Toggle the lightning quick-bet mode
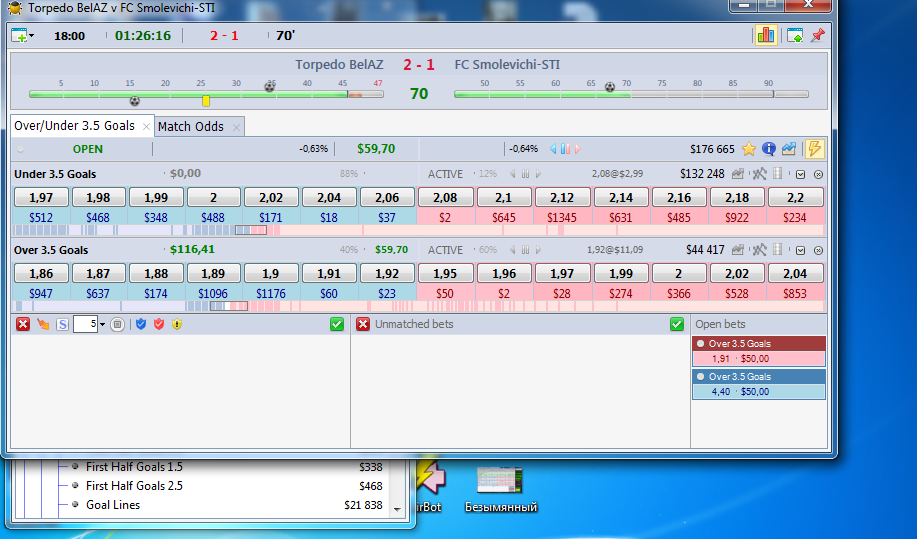917x539 pixels. click(814, 149)
